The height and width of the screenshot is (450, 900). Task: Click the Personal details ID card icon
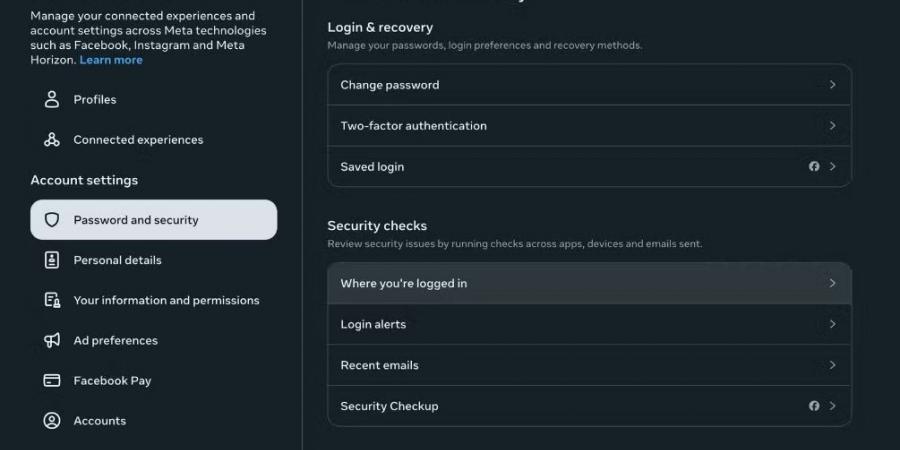tap(52, 260)
